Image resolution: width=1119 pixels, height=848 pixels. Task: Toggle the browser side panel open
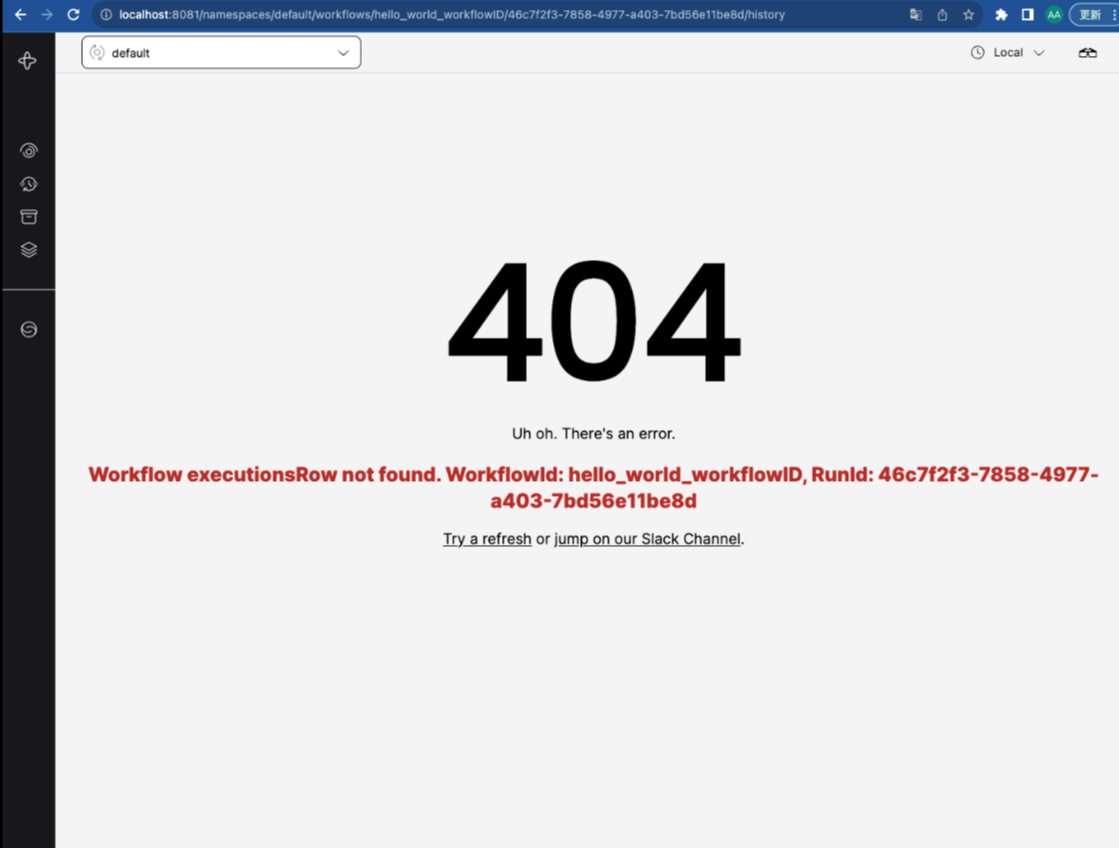coord(1027,15)
